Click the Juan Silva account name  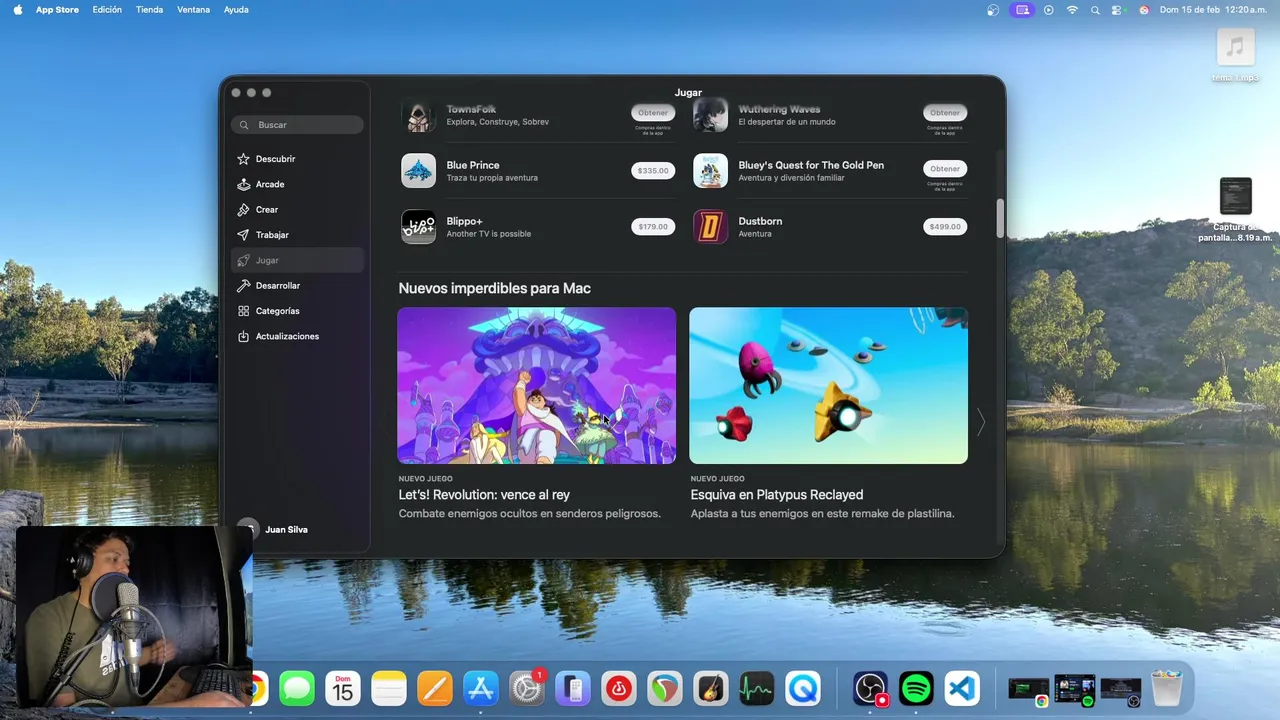click(x=286, y=530)
